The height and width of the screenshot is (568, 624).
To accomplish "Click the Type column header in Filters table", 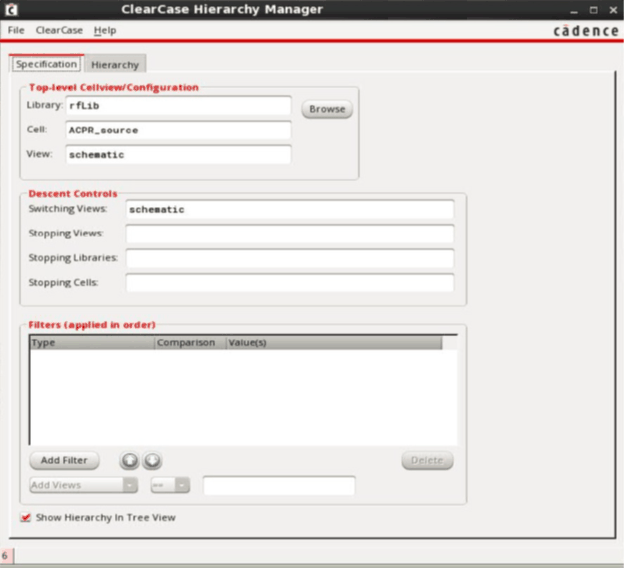I will pyautogui.click(x=92, y=343).
